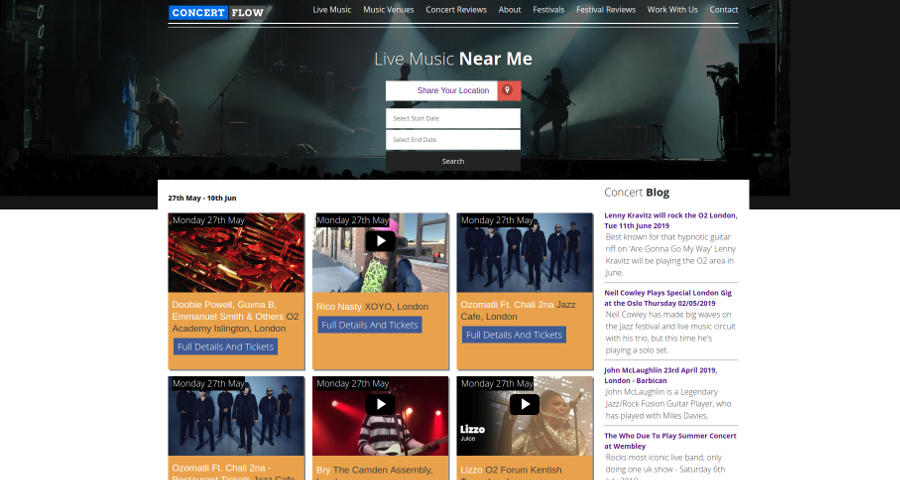Play the Rico Nasty video
Image resolution: width=900 pixels, height=480 pixels.
(x=380, y=241)
